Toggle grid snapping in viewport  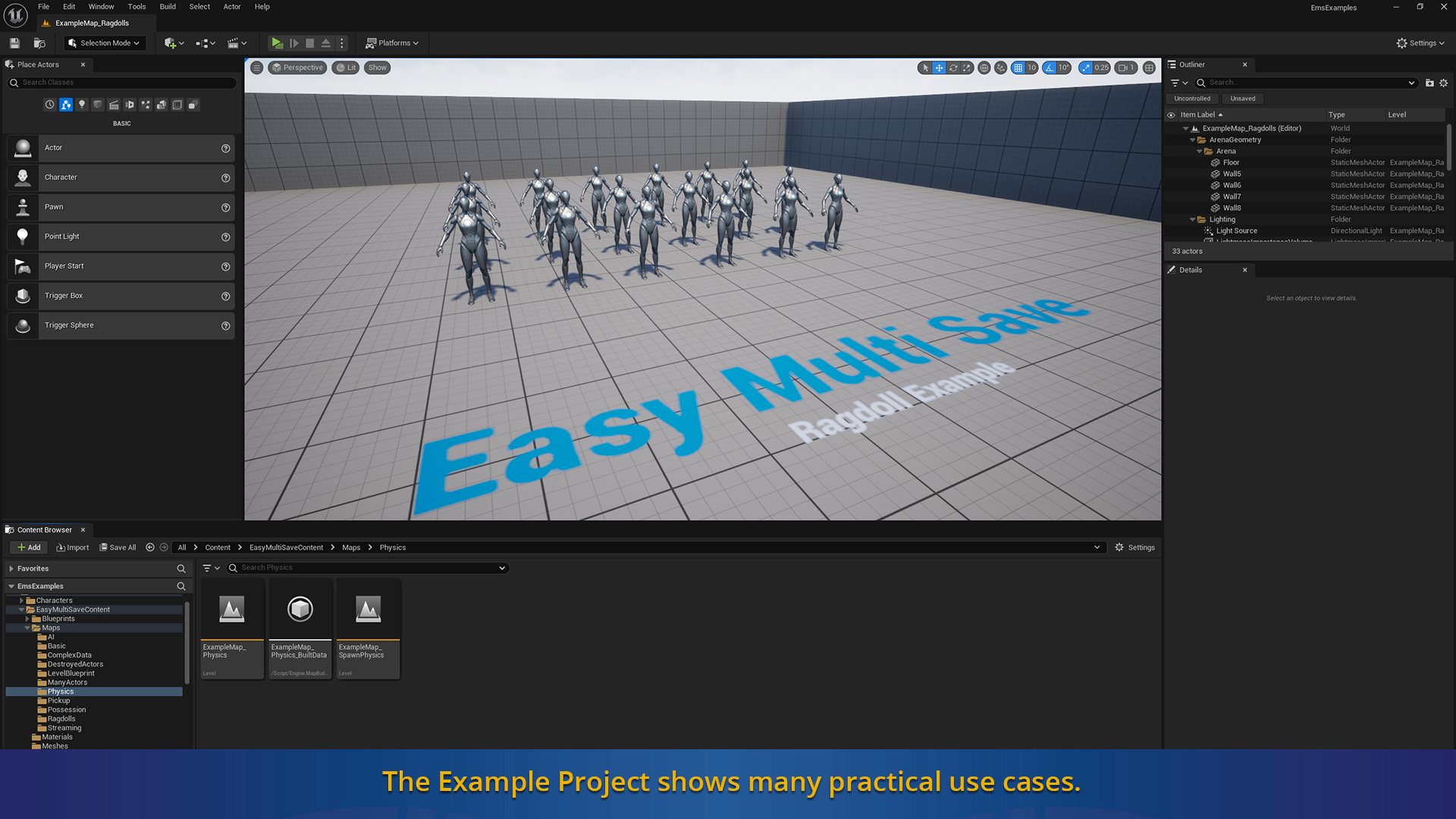[1018, 67]
